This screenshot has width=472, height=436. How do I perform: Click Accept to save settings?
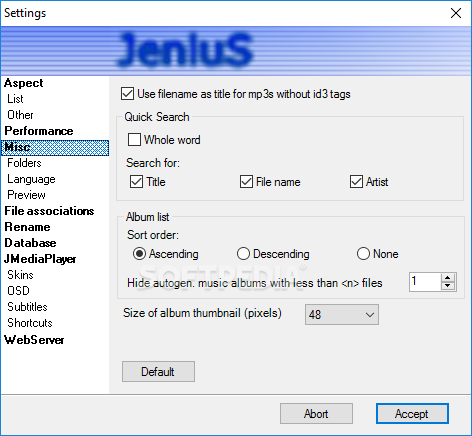pos(412,414)
